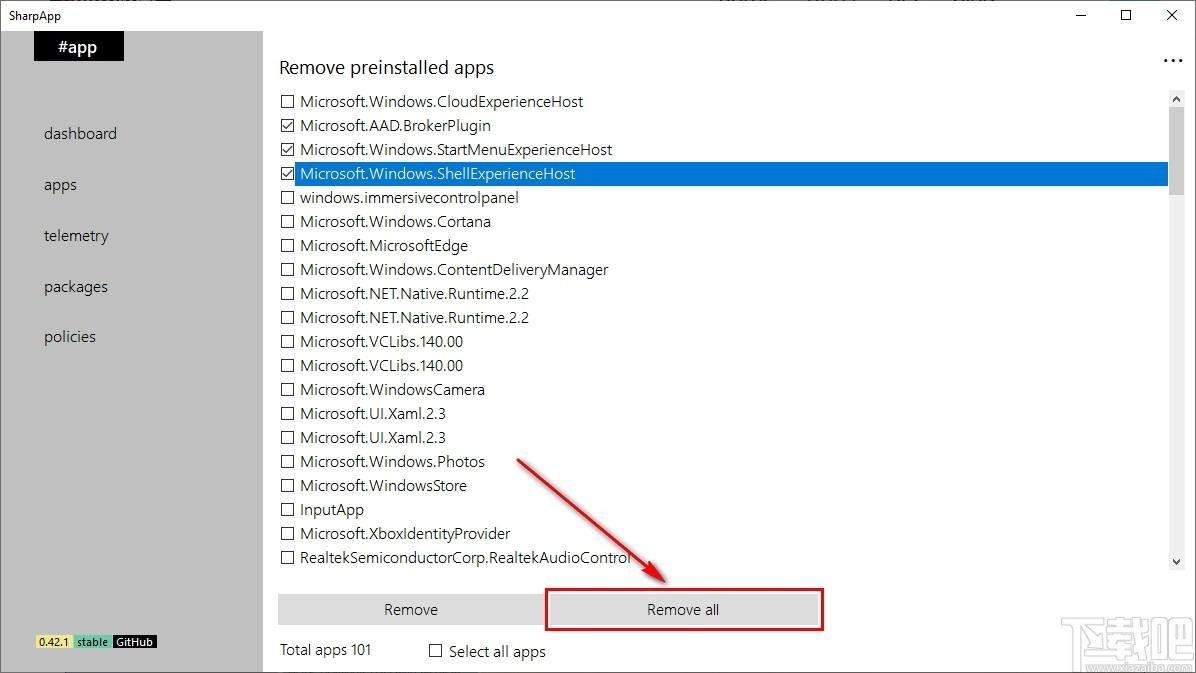The height and width of the screenshot is (673, 1196).
Task: Uncheck the Microsoft.AAD.BrokerPlugin checkbox
Action: click(x=288, y=125)
